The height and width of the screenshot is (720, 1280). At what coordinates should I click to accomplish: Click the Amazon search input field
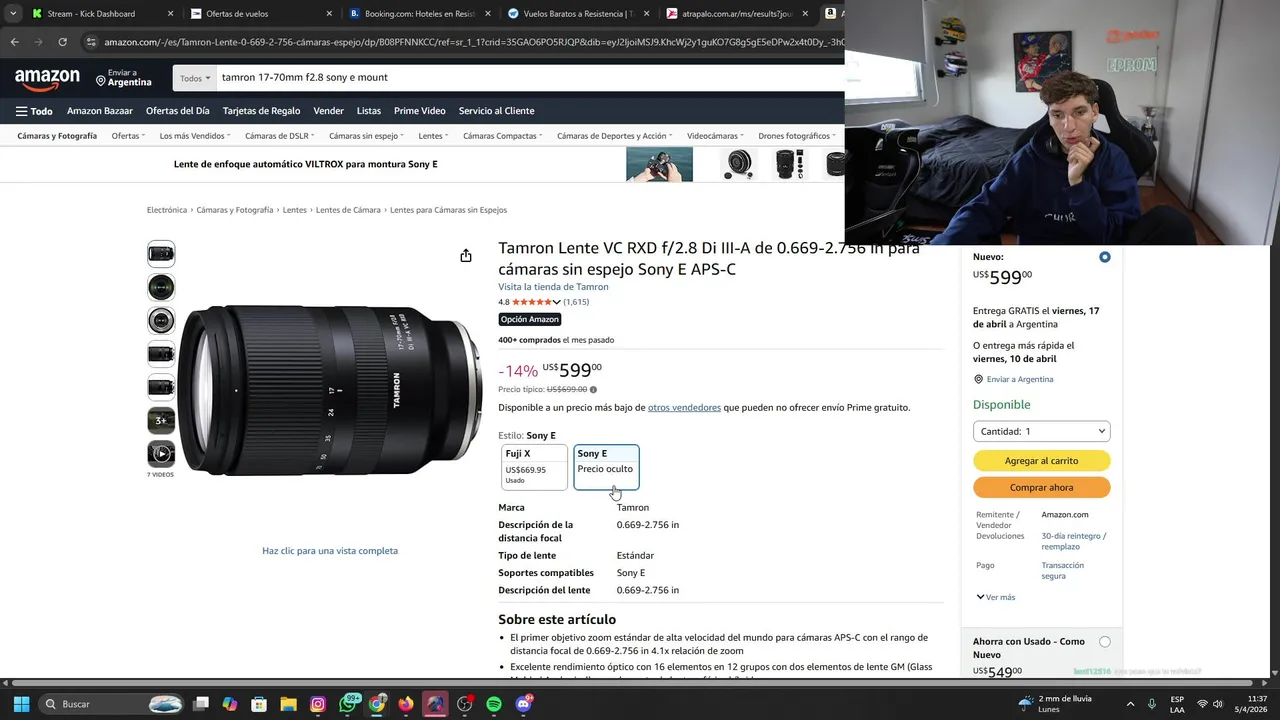coord(530,78)
